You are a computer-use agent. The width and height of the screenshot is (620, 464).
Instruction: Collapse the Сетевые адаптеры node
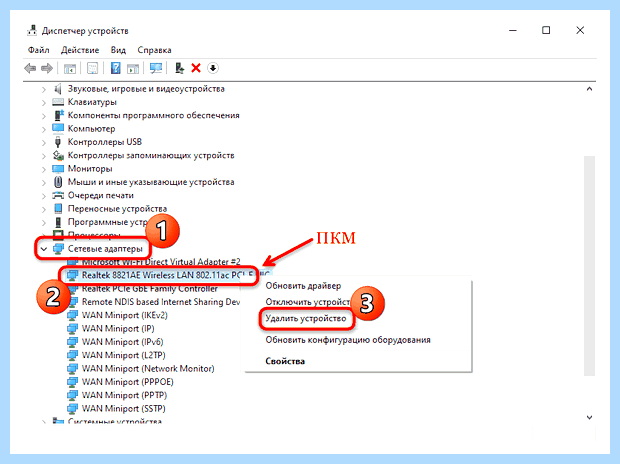[x=44, y=249]
